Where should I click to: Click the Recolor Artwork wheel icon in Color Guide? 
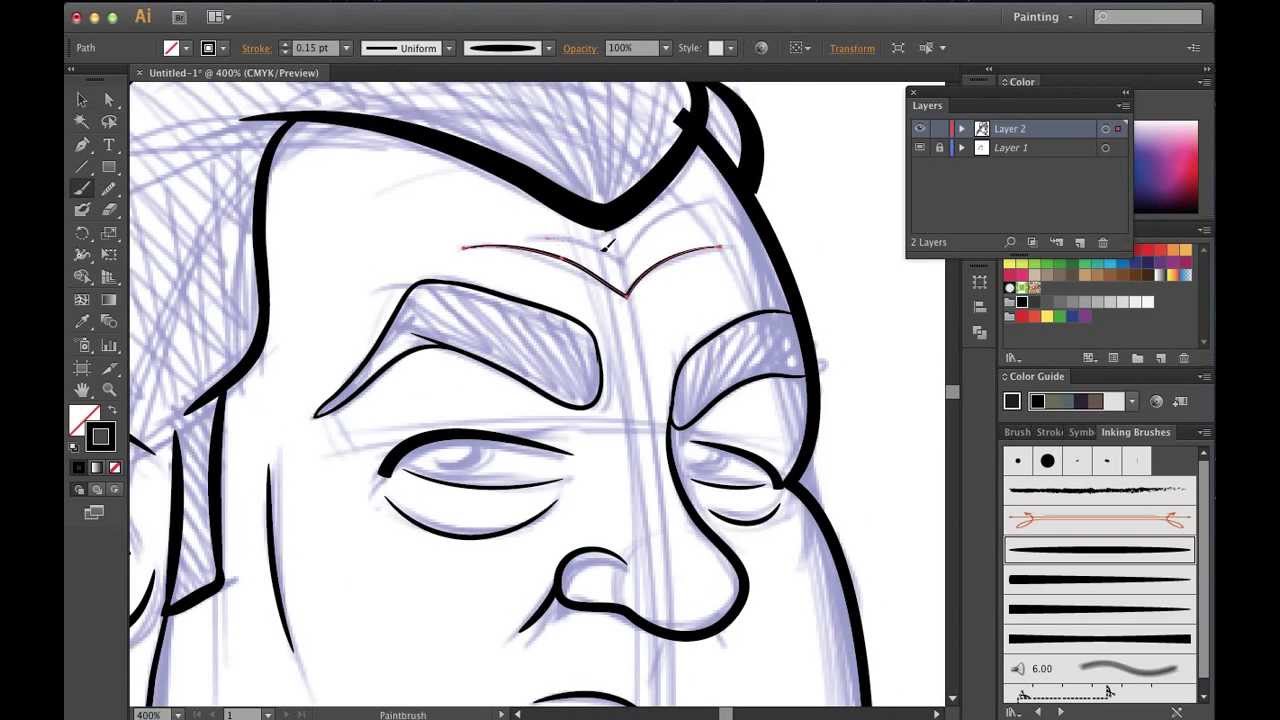(1156, 402)
